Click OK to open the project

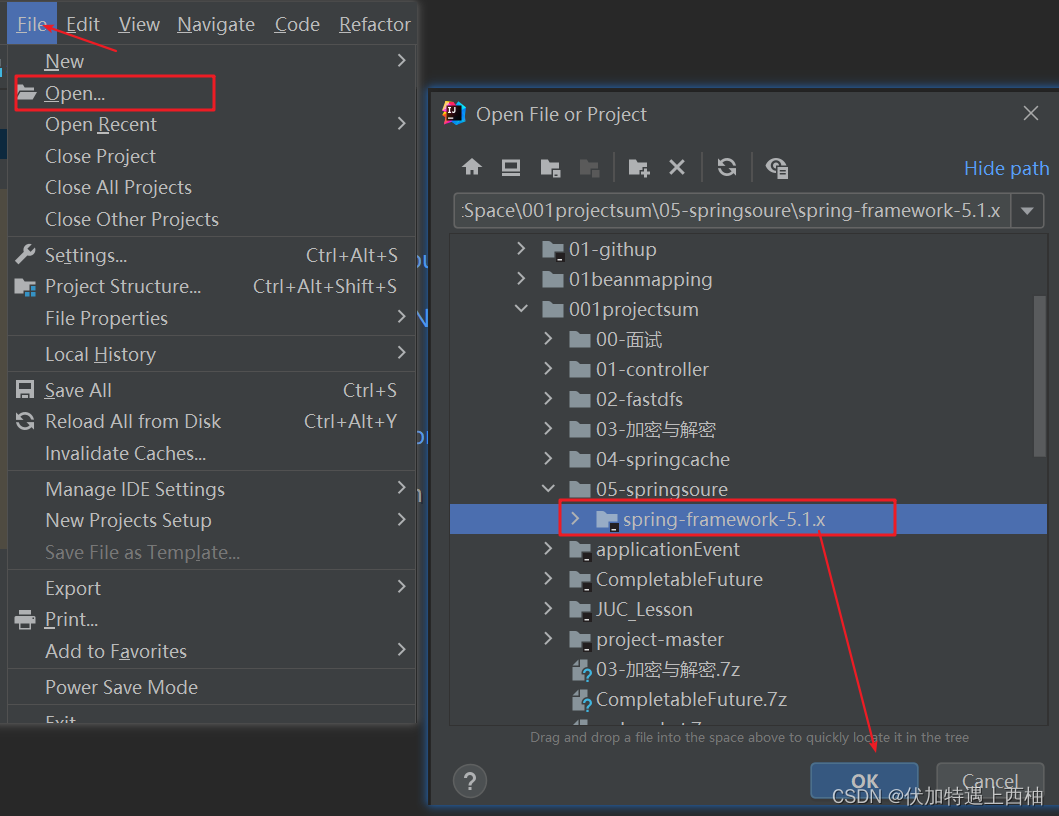864,781
